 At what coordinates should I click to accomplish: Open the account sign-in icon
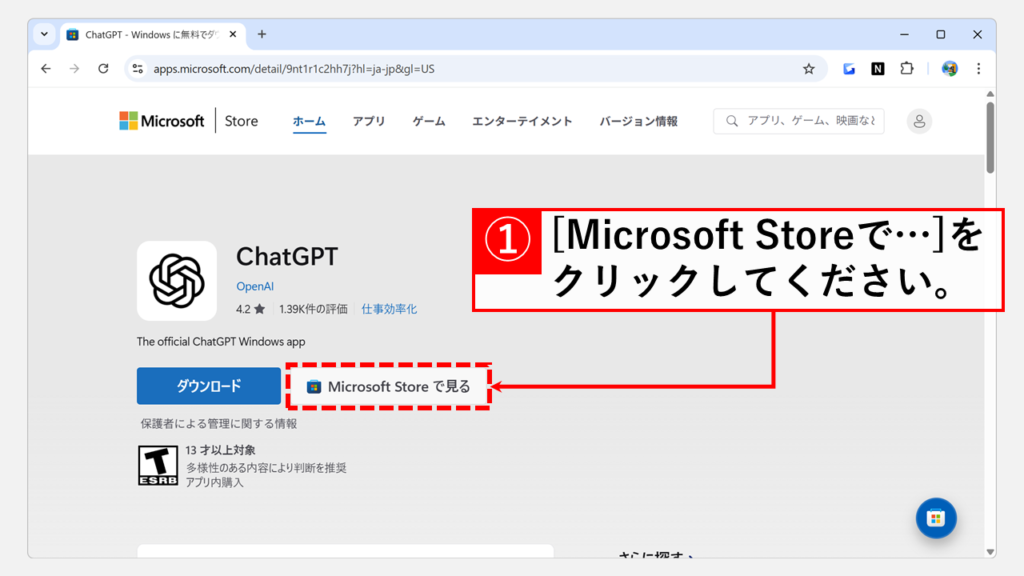919,121
